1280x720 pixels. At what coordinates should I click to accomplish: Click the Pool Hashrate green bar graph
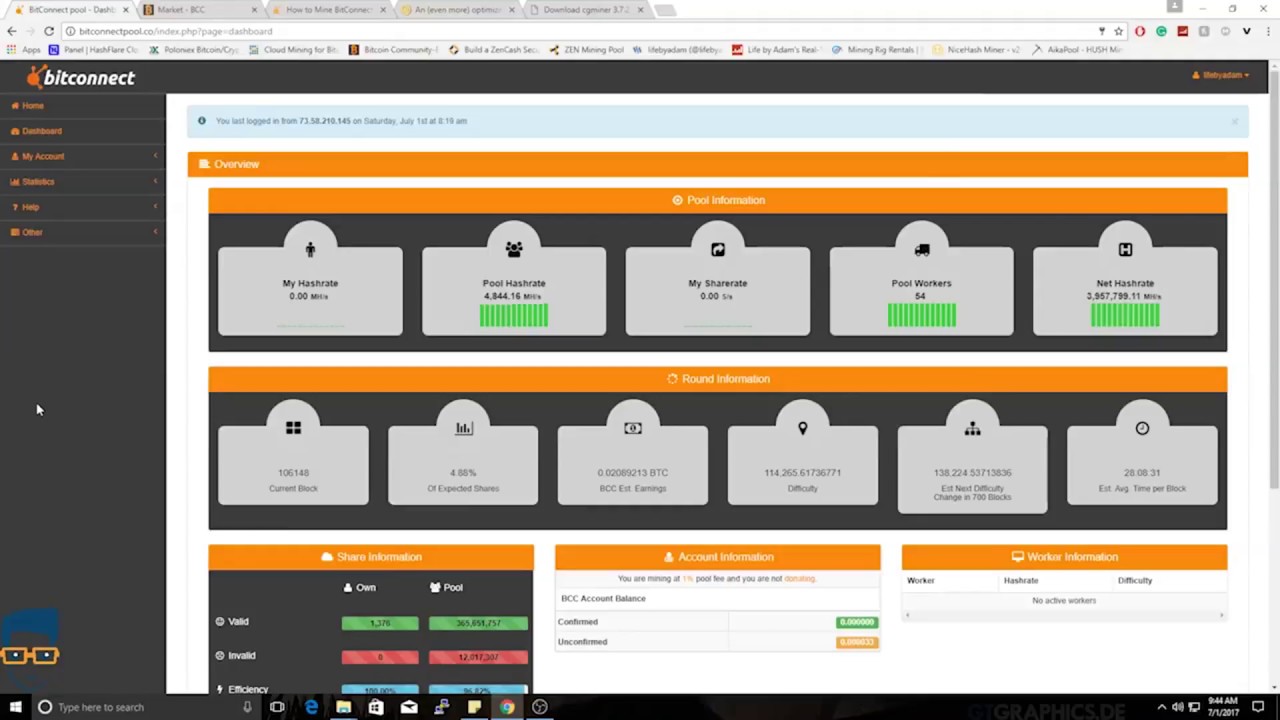(x=514, y=316)
